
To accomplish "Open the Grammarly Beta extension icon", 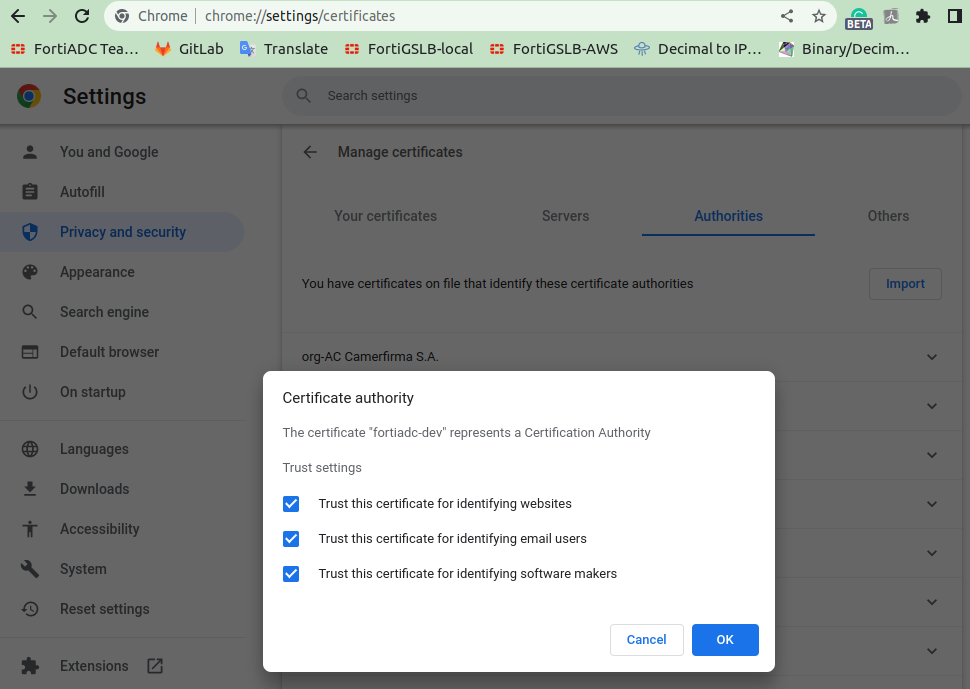I will tap(858, 17).
